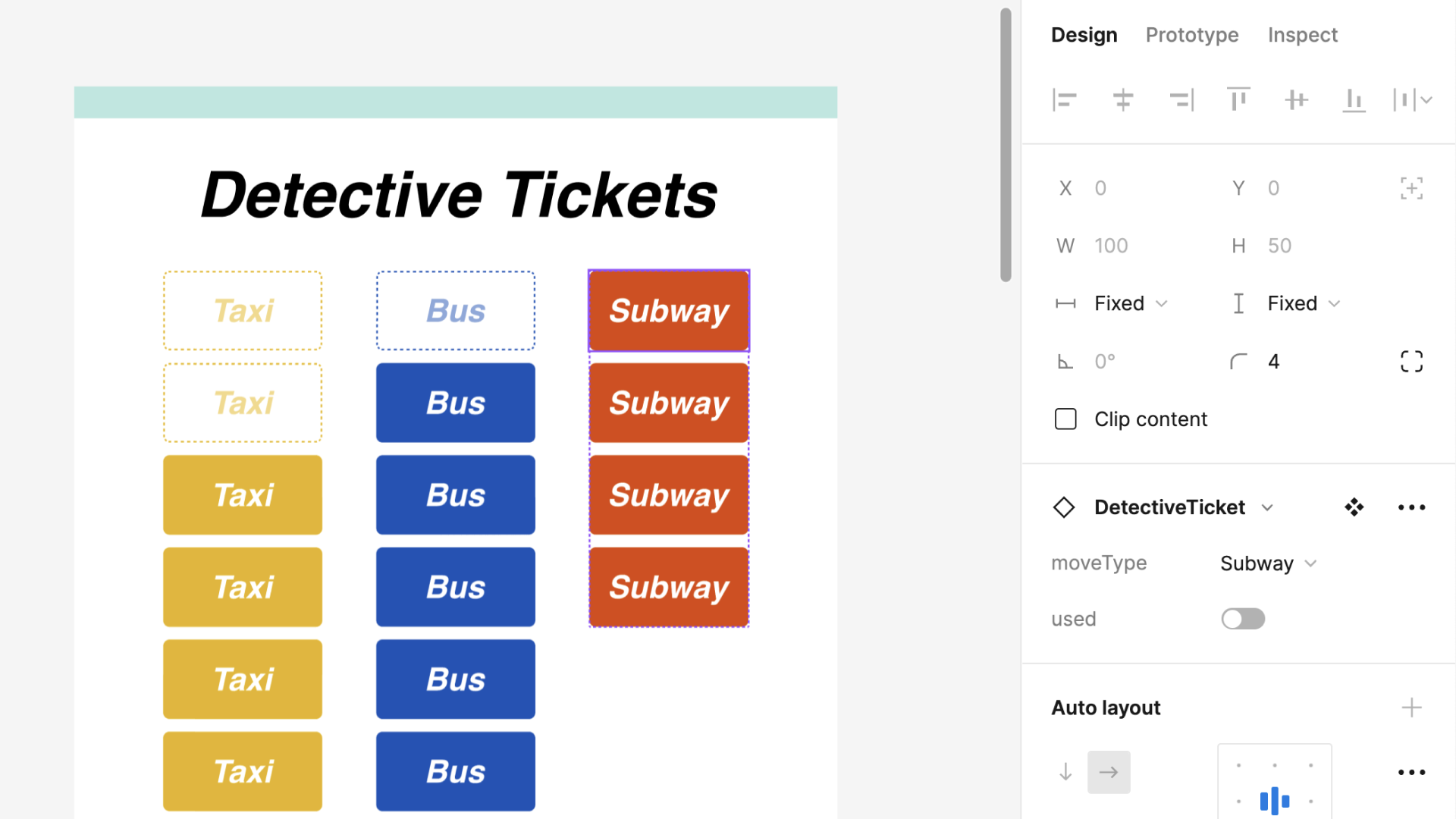Open the DetectiveTicket more options menu
The height and width of the screenshot is (819, 1456).
point(1411,507)
